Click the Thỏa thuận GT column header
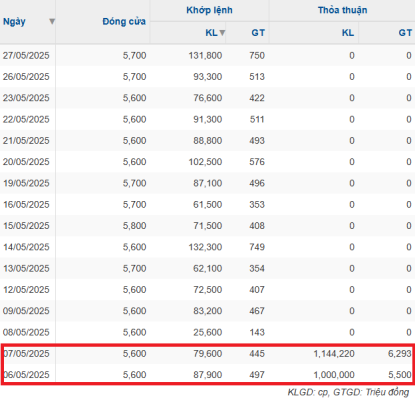This screenshot has height=400, width=415. 405,33
